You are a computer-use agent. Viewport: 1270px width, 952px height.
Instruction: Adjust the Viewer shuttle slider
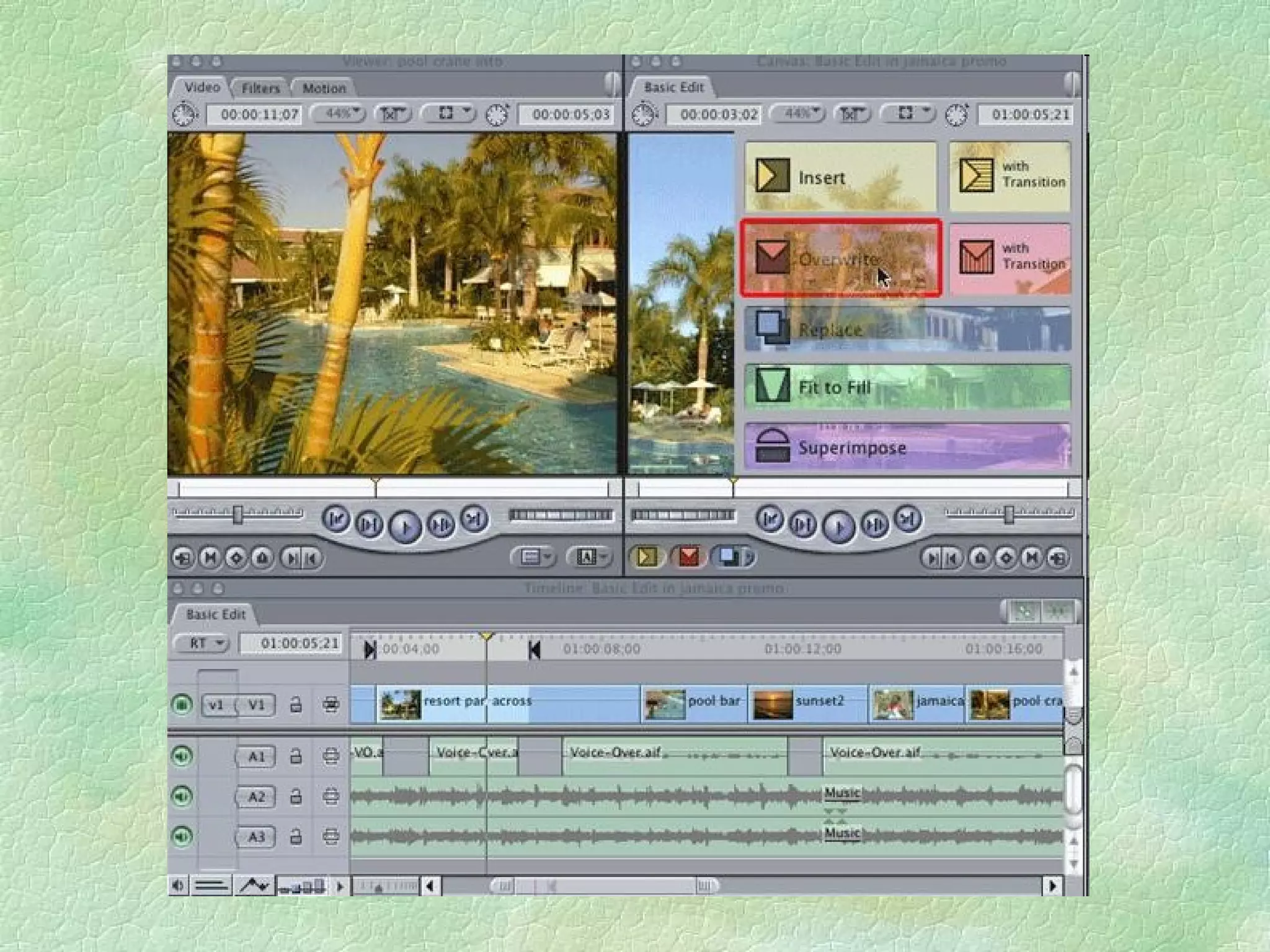pos(238,514)
